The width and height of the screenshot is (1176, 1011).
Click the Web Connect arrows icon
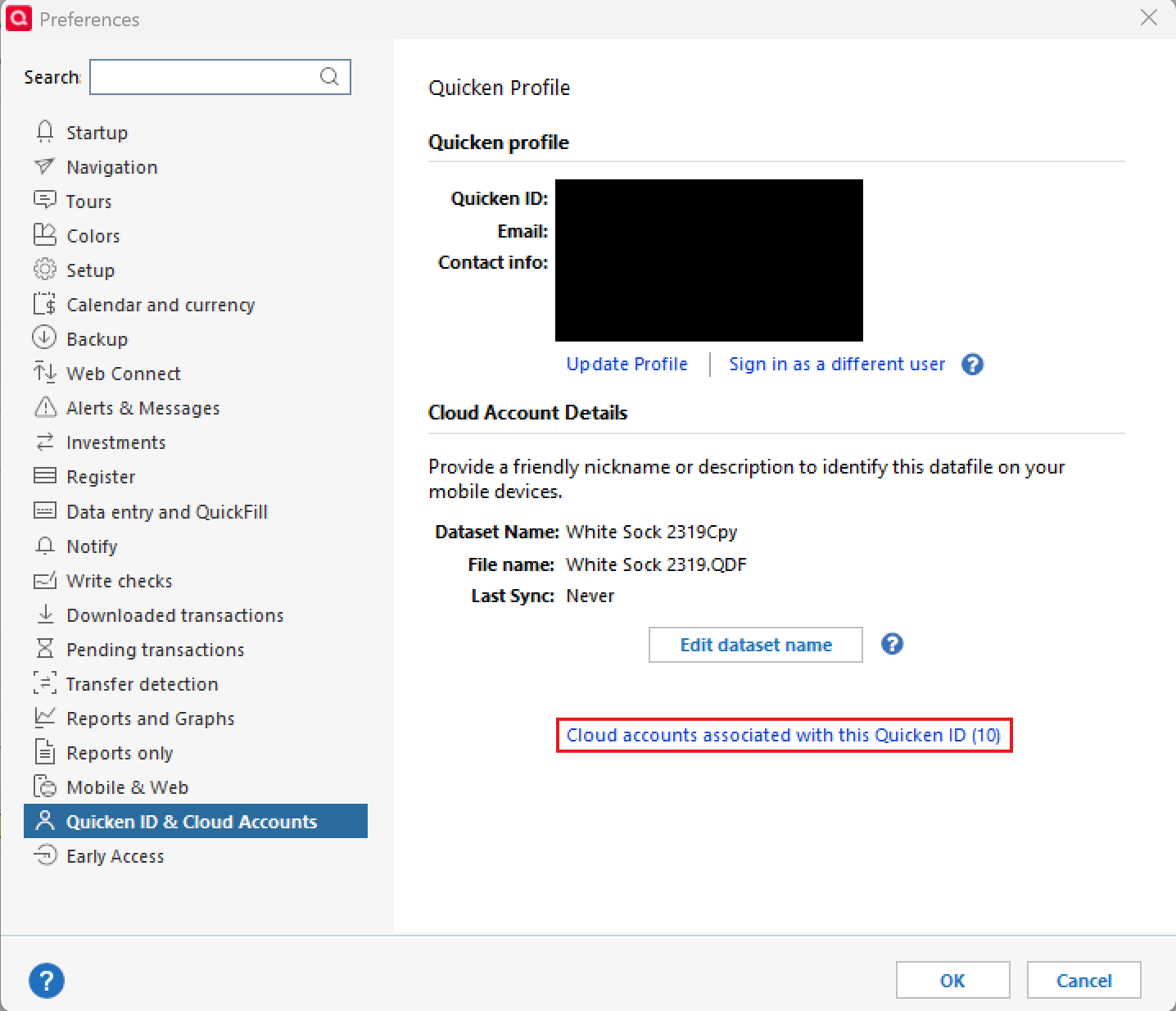pyautogui.click(x=45, y=373)
